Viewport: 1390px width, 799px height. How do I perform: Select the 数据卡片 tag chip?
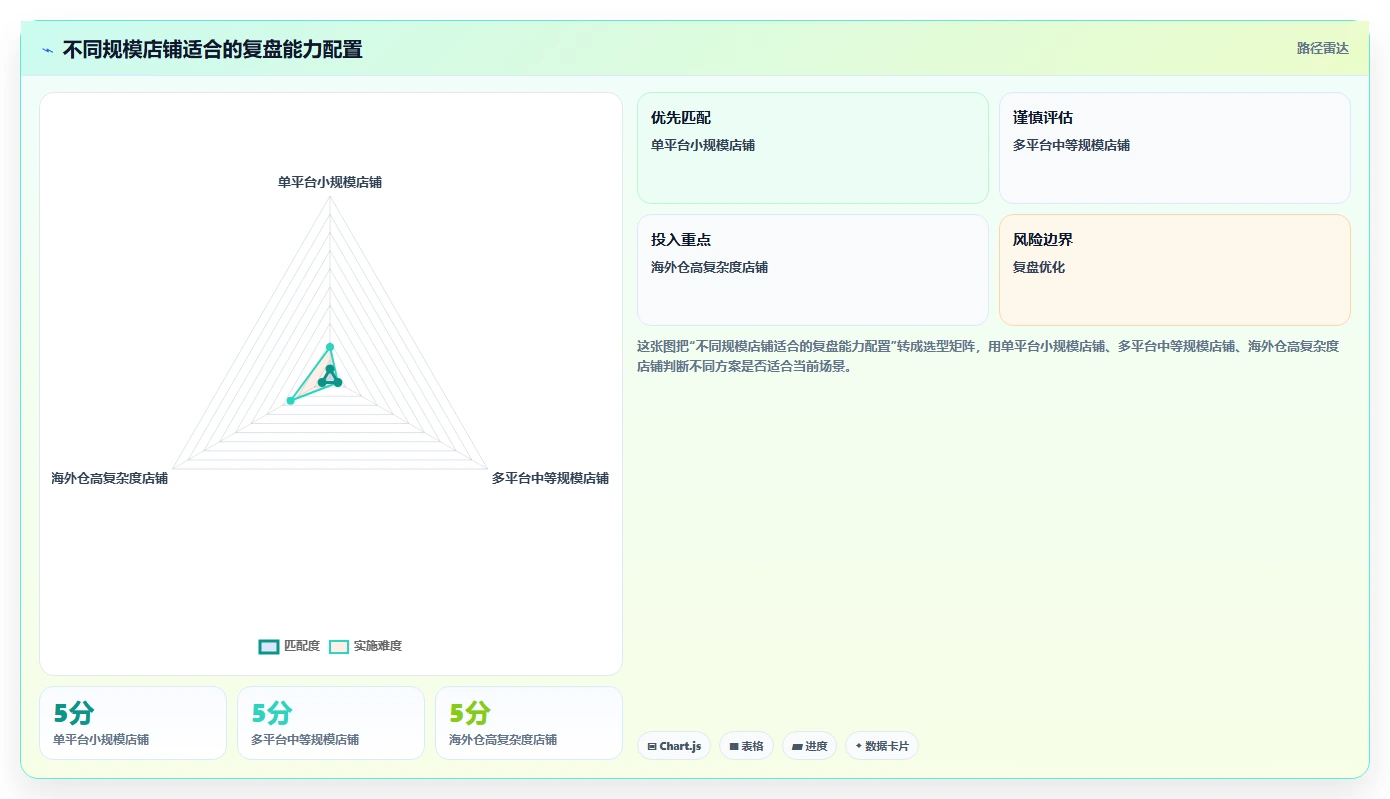(882, 746)
